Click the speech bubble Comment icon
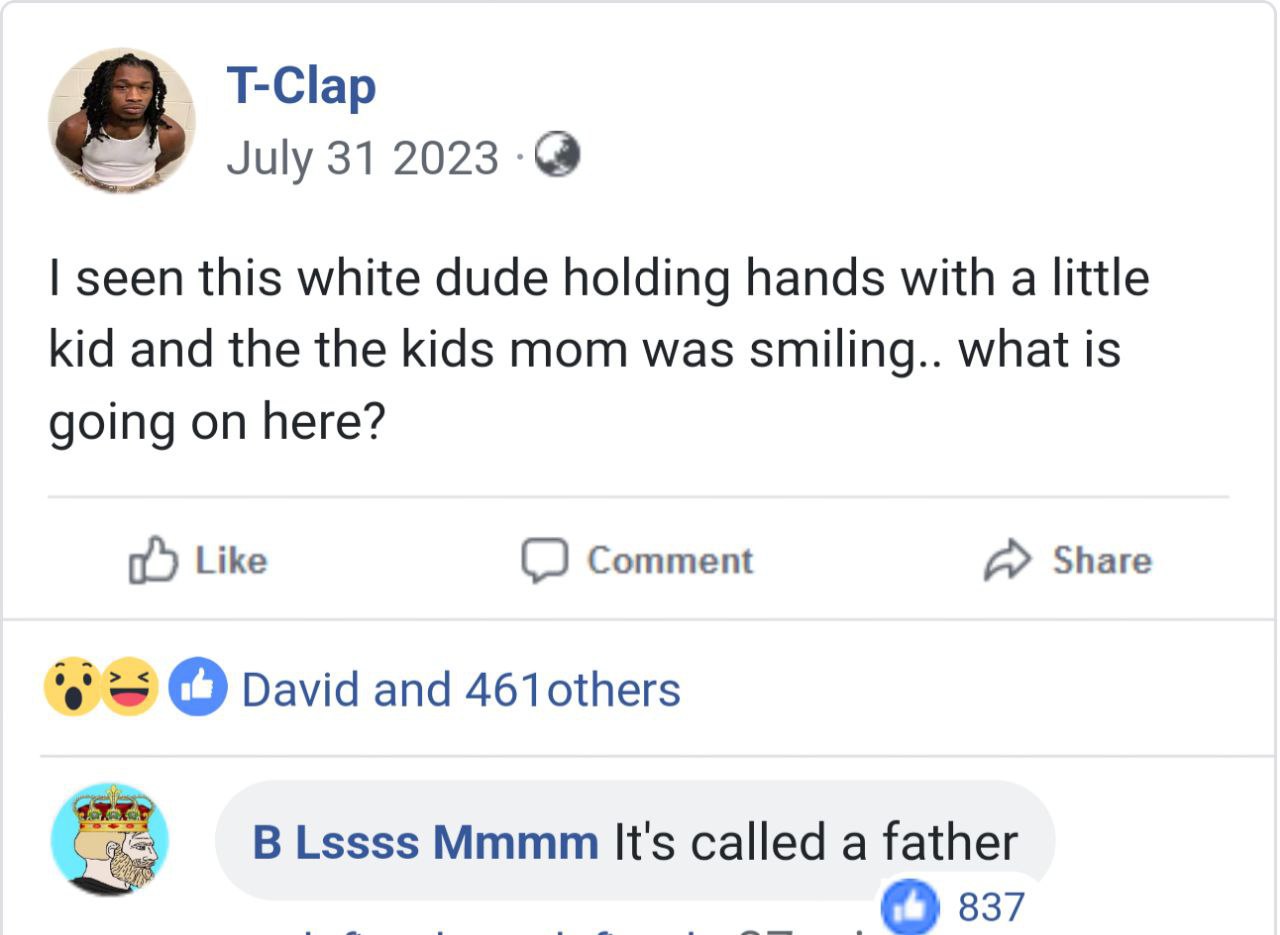The width and height of the screenshot is (1280, 935). [x=545, y=560]
